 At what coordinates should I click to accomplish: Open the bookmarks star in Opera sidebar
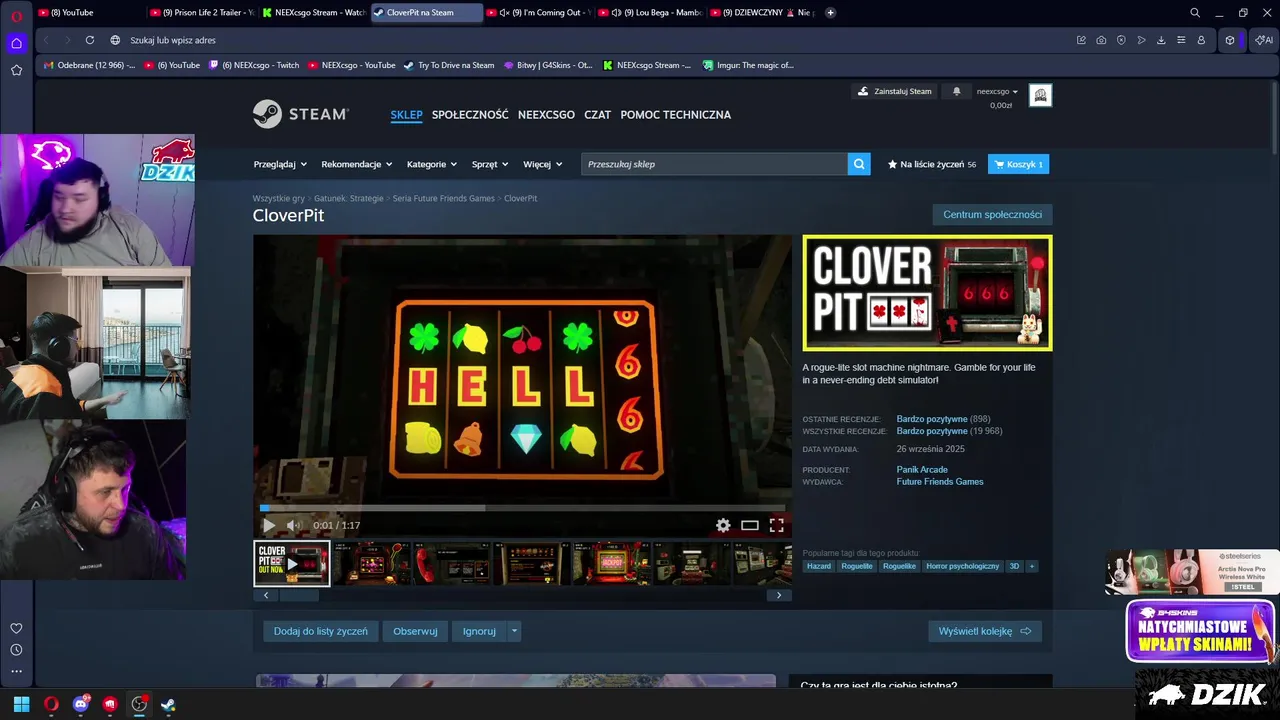pyautogui.click(x=16, y=70)
